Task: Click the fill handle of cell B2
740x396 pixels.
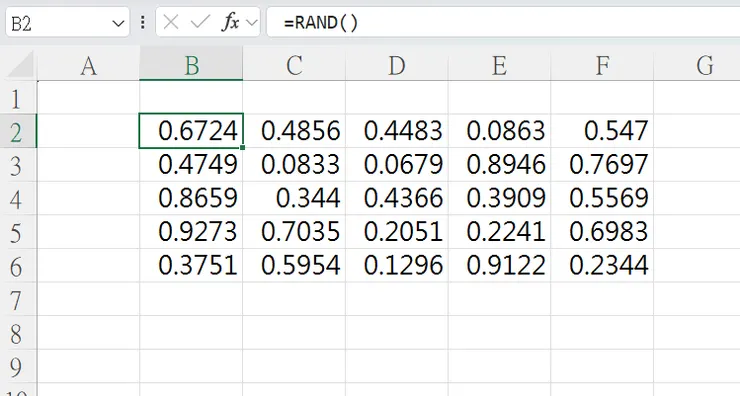Action: (243, 148)
